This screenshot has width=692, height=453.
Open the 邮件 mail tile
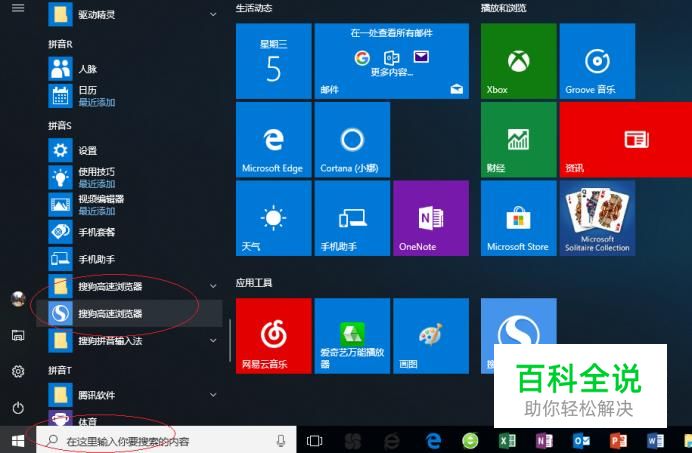coord(391,61)
